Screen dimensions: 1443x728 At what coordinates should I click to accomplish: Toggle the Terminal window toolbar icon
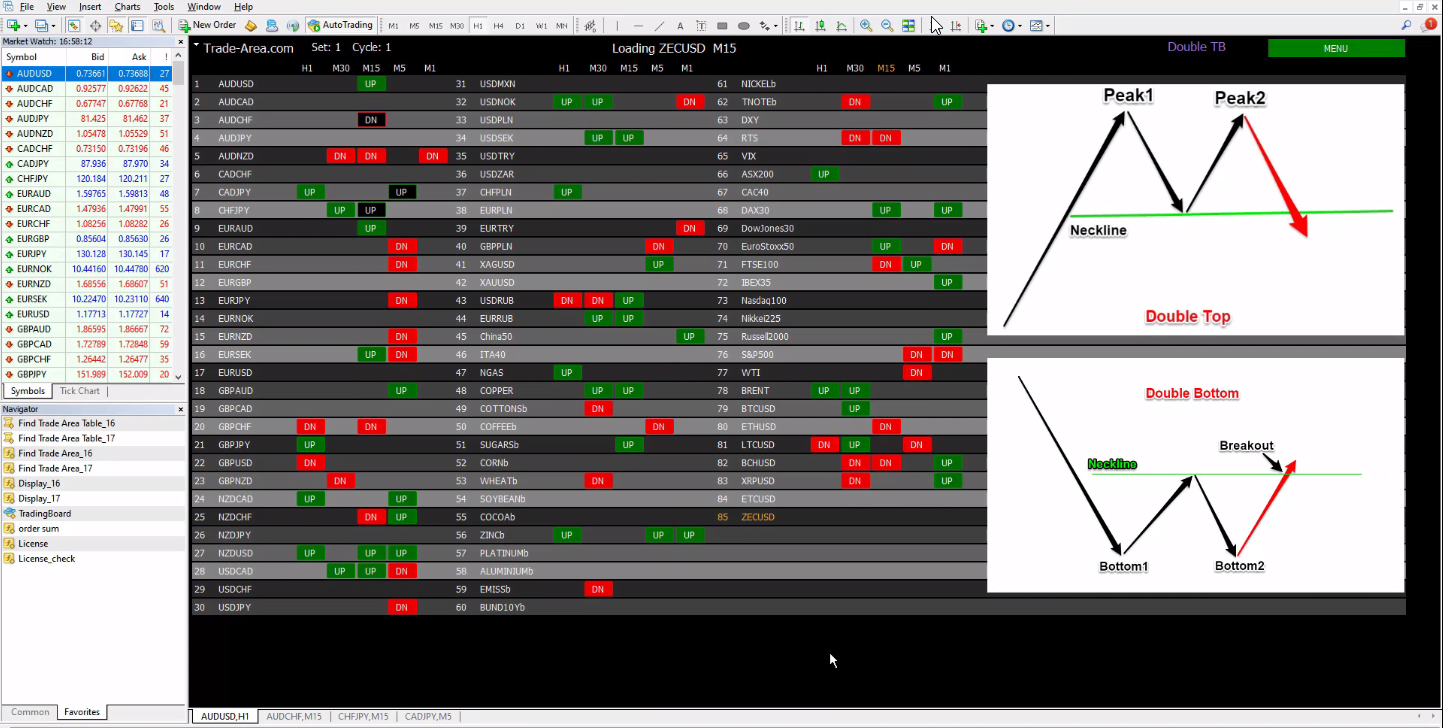click(137, 25)
